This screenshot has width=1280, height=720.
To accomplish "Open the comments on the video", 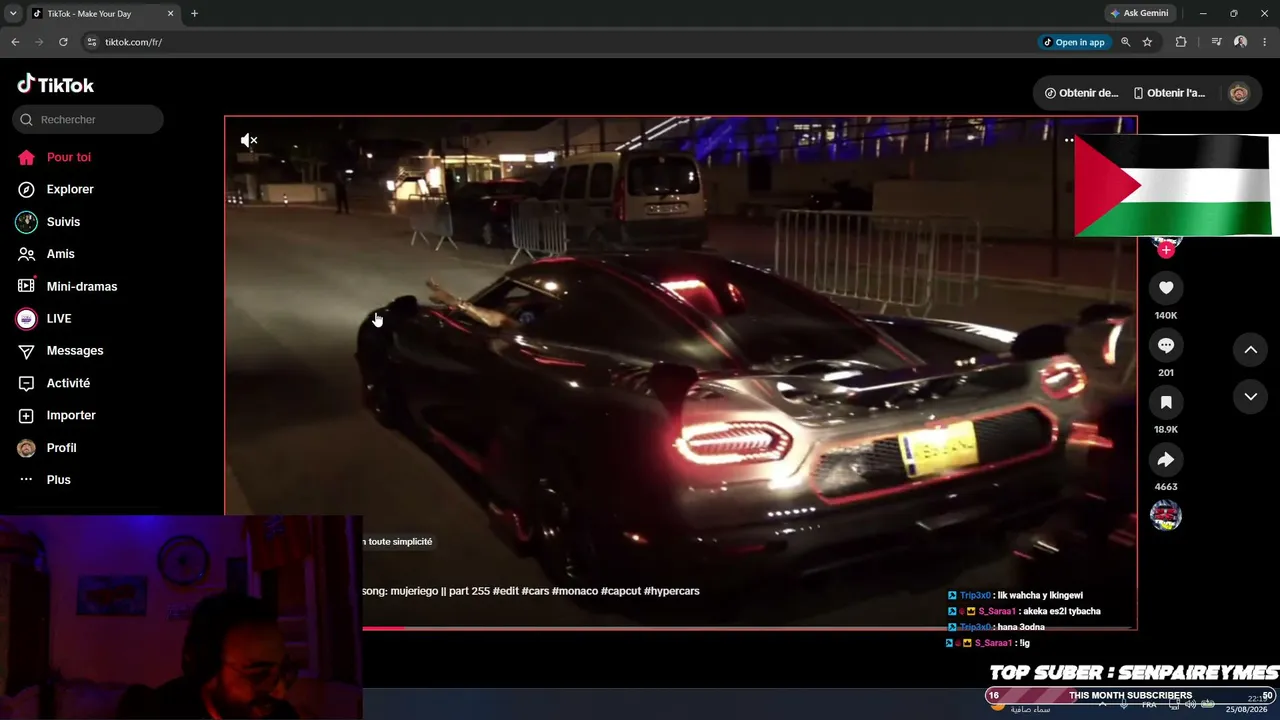I will point(1166,345).
